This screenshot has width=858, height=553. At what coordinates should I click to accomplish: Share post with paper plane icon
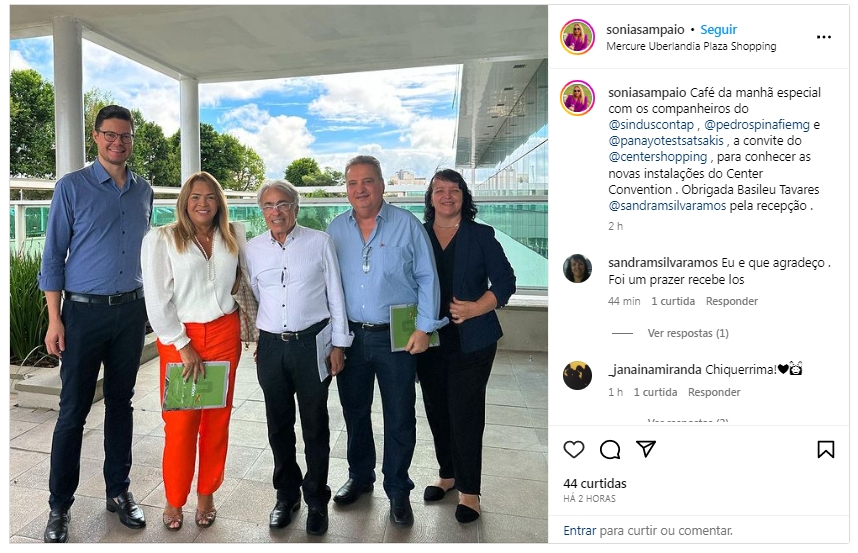click(x=646, y=449)
